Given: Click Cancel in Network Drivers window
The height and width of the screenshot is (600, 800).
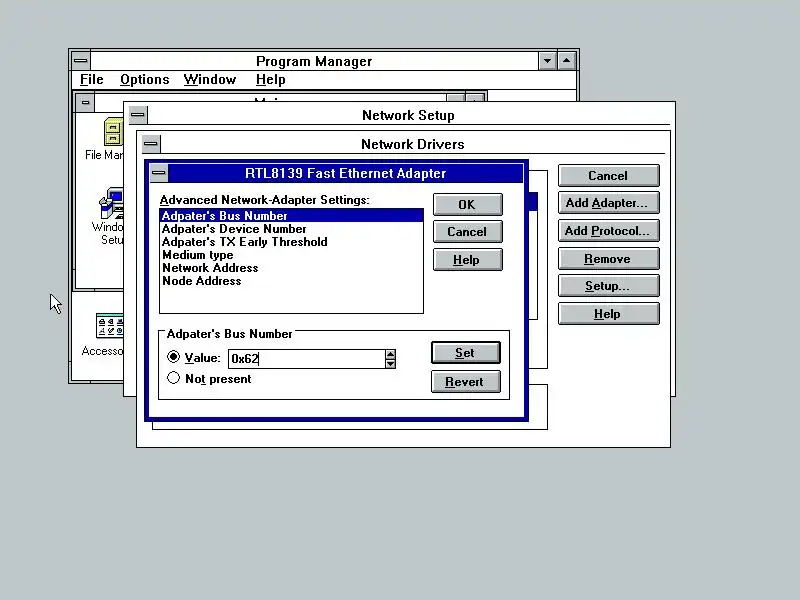Looking at the screenshot, I should coord(609,176).
